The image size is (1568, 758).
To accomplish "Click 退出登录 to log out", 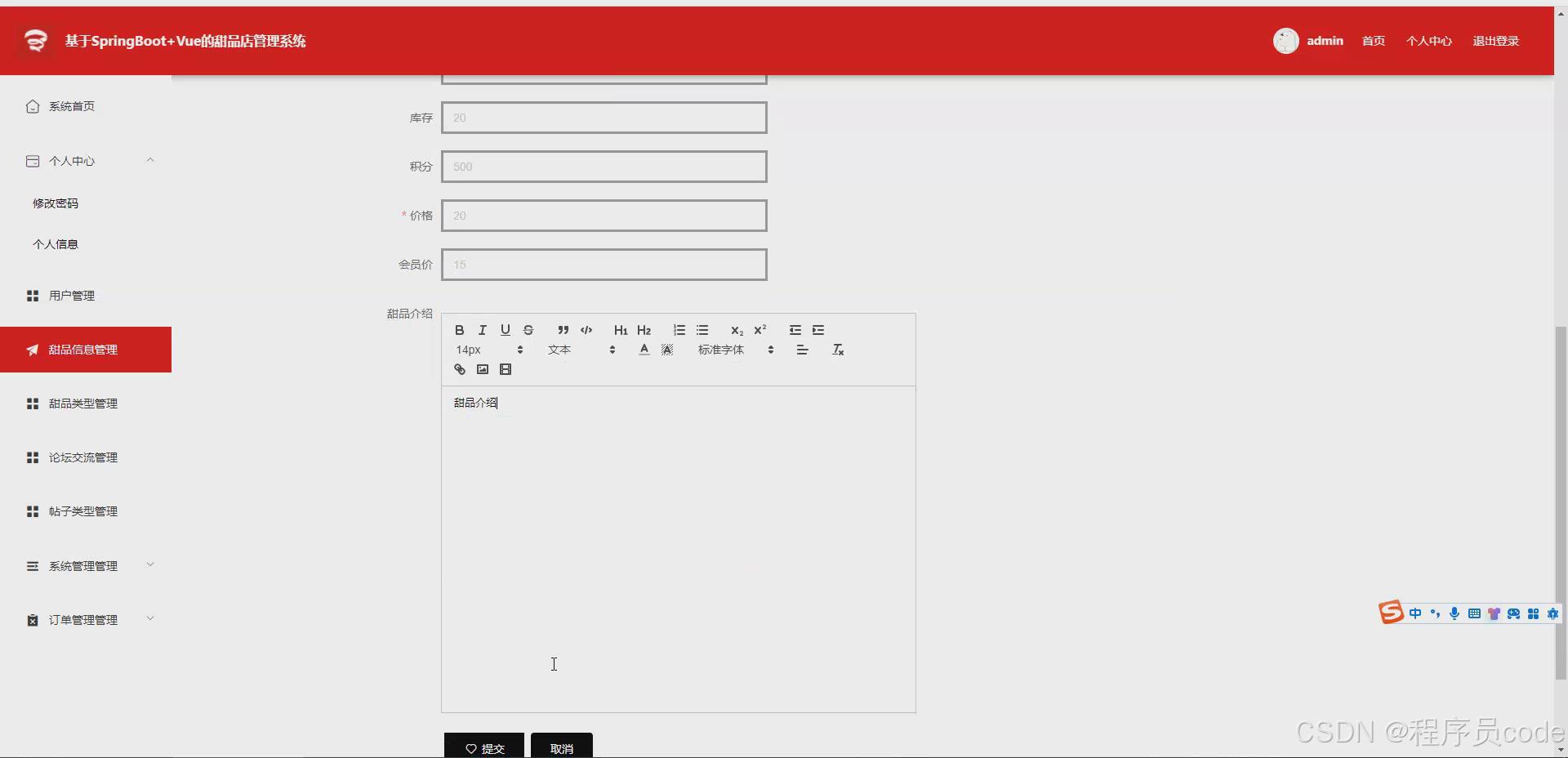I will coord(1496,41).
